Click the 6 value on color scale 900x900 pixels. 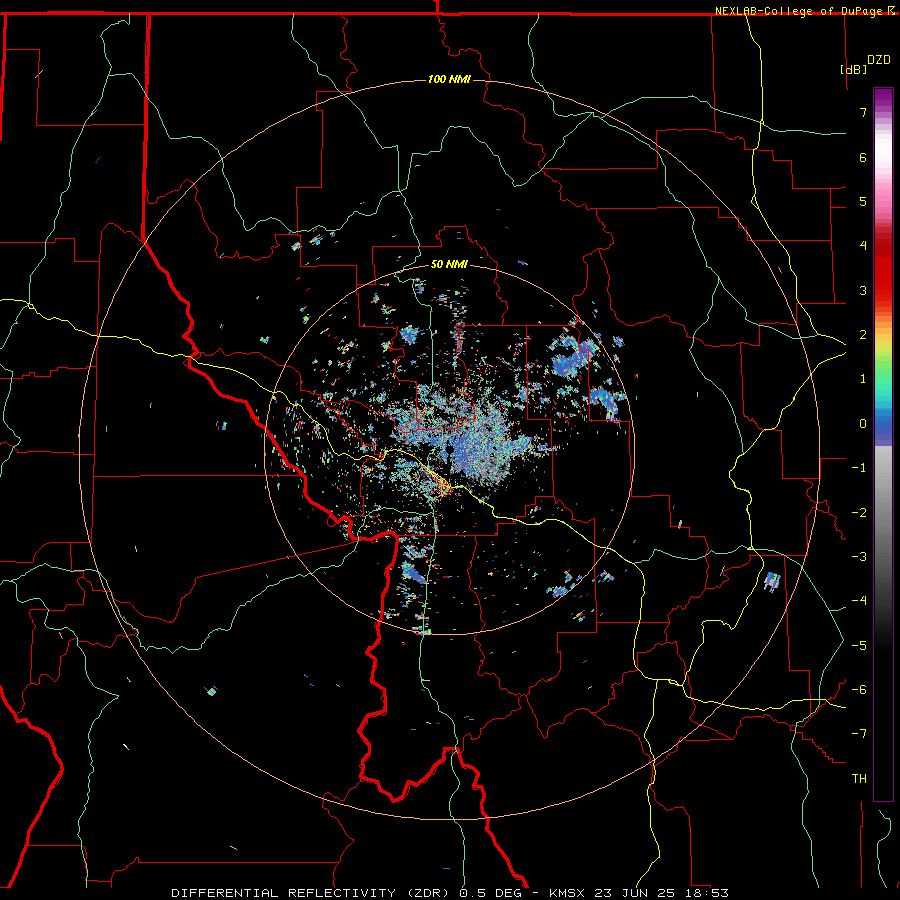point(863,157)
